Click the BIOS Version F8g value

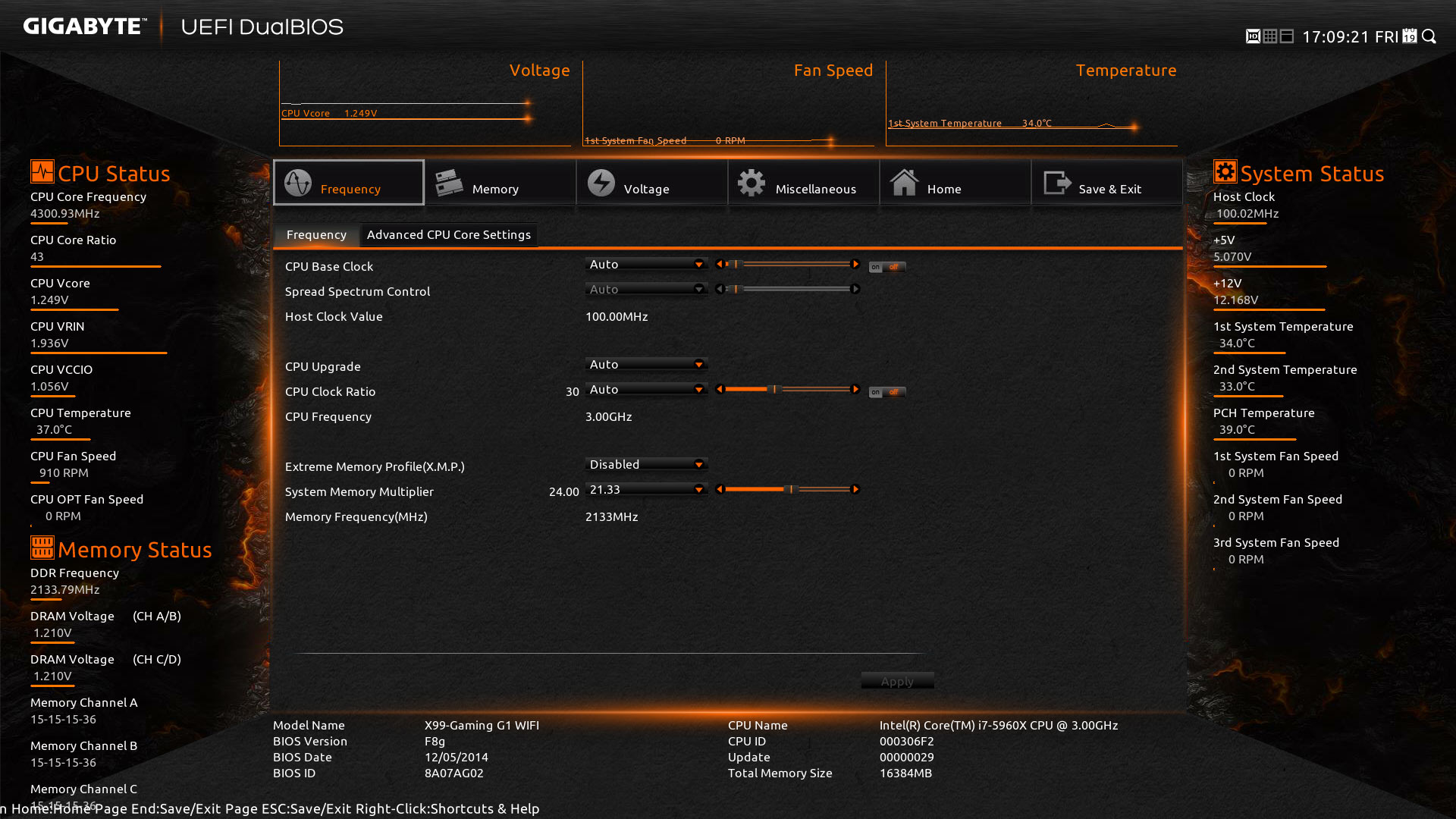coord(435,741)
